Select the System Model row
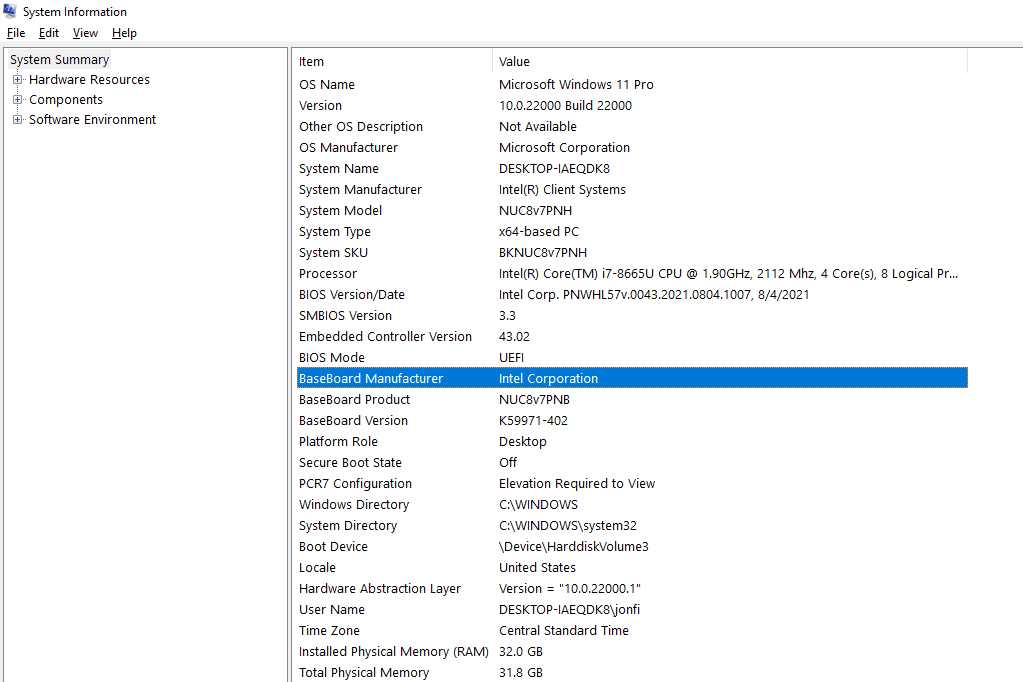1023x682 pixels. point(632,211)
